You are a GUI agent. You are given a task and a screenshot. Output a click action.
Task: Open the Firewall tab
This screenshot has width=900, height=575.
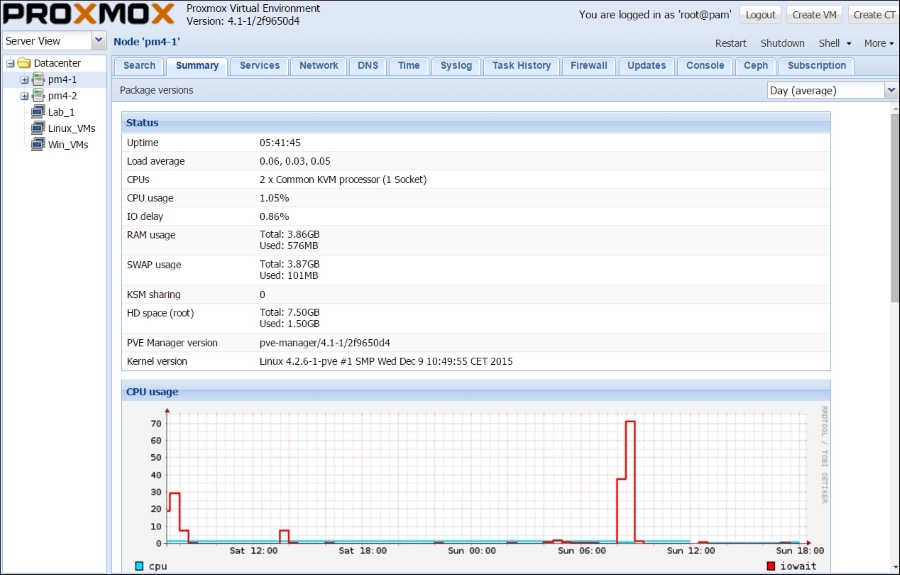(589, 66)
